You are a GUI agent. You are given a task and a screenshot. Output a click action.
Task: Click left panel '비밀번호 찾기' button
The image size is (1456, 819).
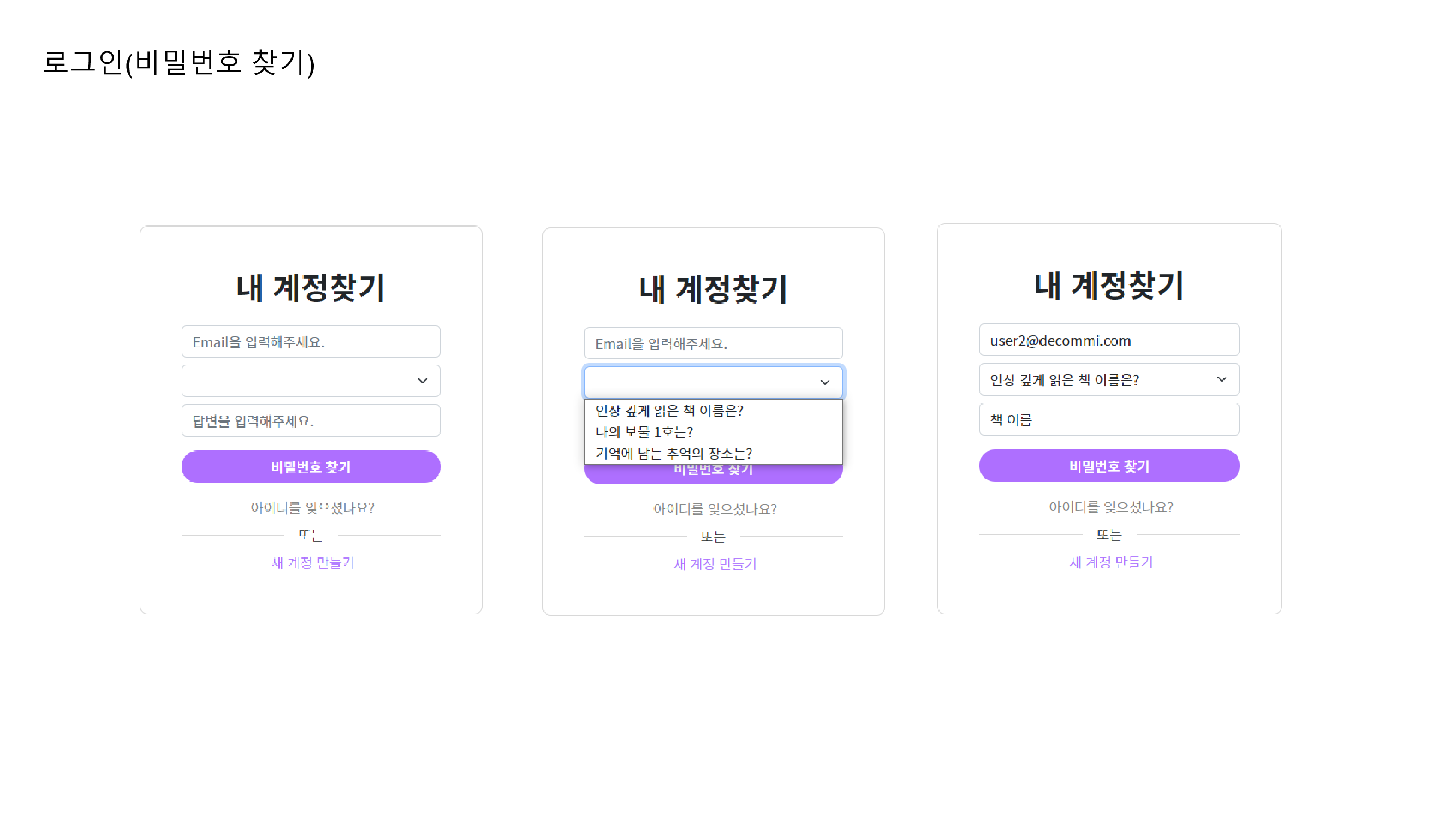coord(311,467)
